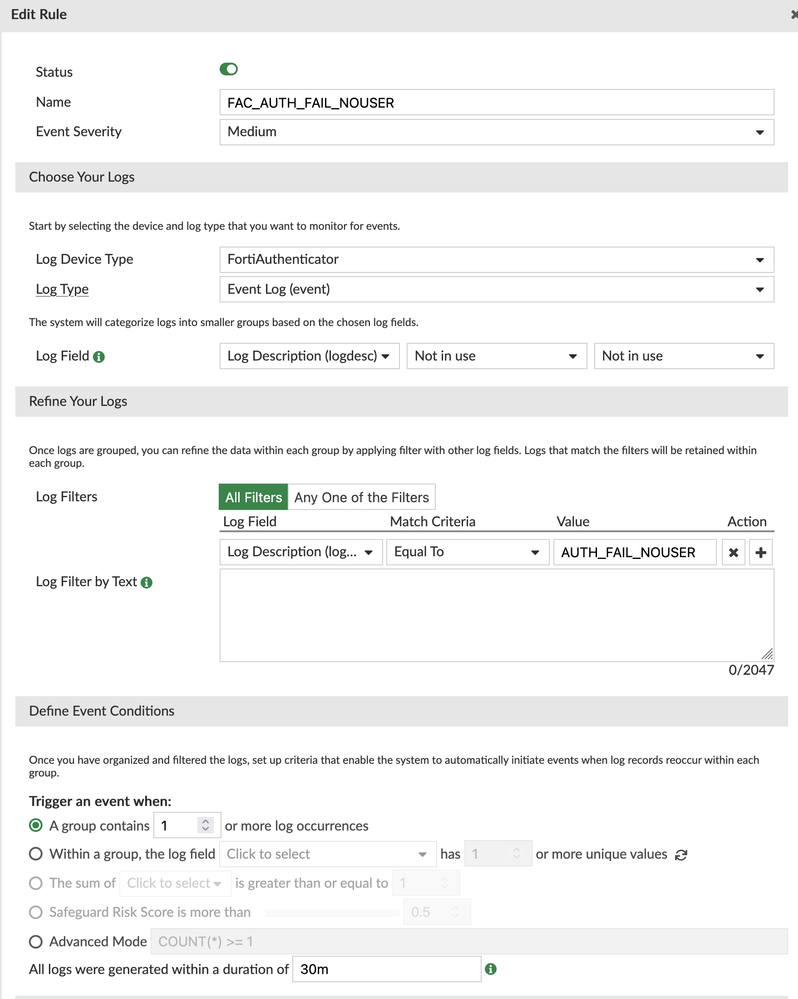Toggle the rule Status switch
Viewport: 798px width, 999px height.
point(229,70)
